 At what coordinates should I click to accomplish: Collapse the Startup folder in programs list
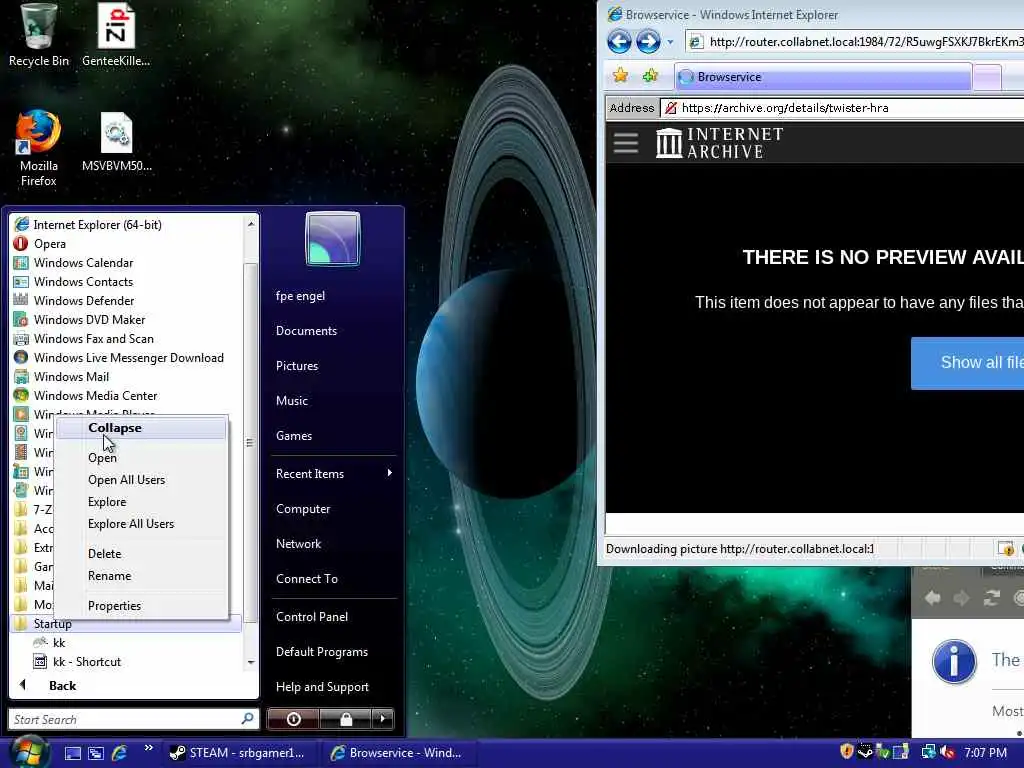127,624
